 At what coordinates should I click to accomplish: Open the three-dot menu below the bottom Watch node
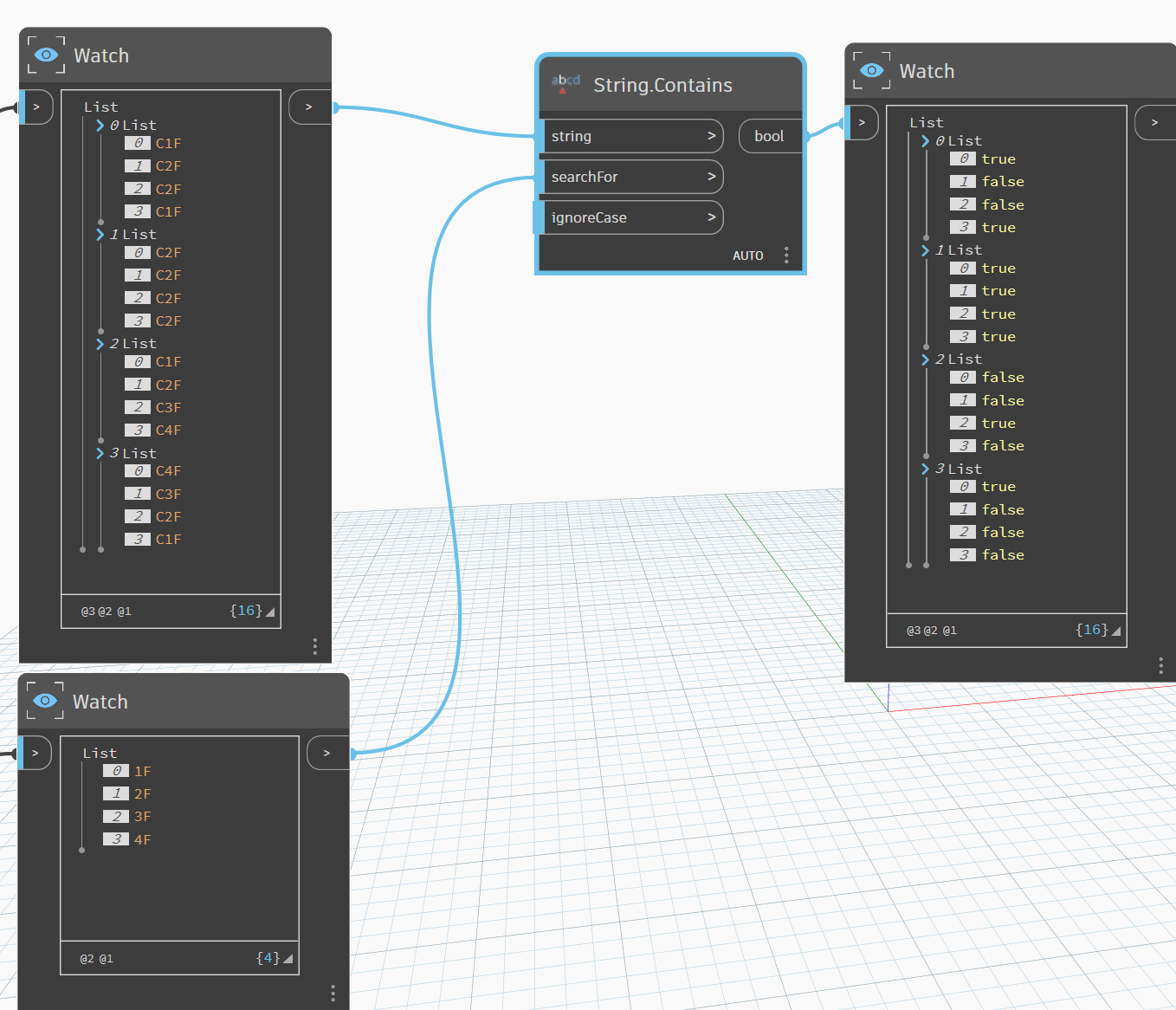tap(333, 992)
